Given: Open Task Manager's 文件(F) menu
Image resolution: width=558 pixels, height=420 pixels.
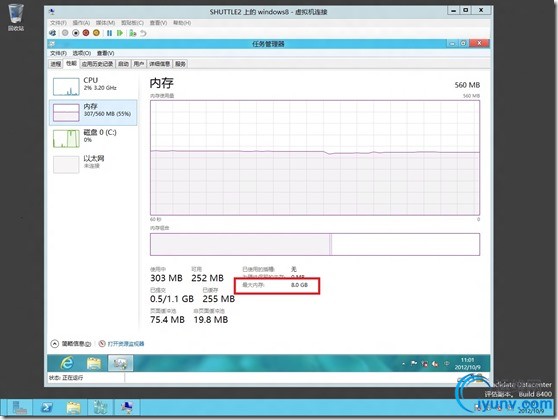Looking at the screenshot, I should pyautogui.click(x=58, y=53).
